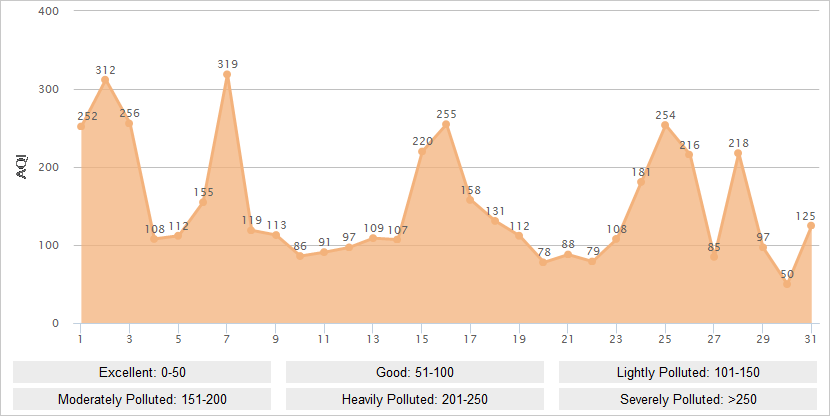Select the data point showing 109
830x416 pixels.
click(373, 238)
